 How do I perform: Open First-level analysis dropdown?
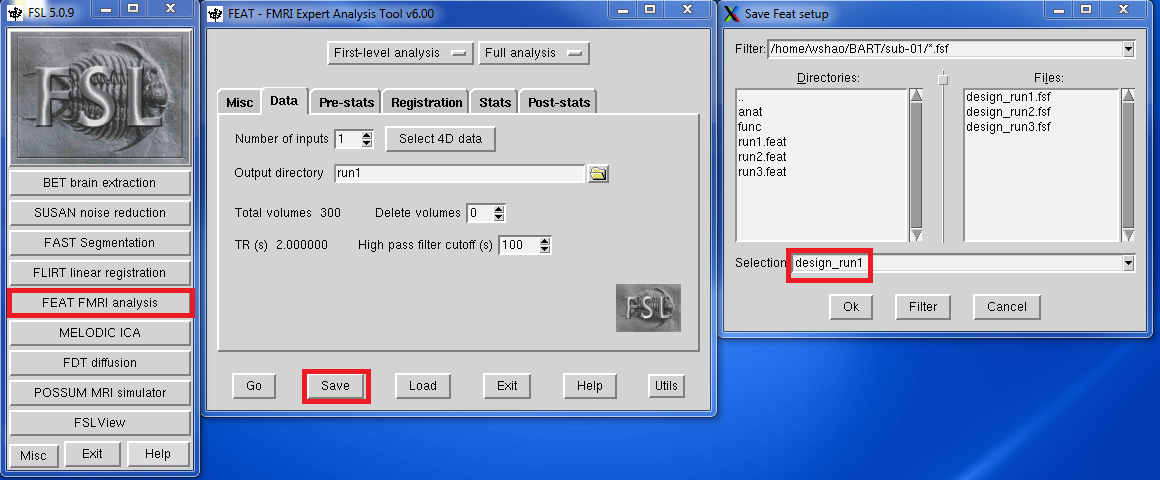(399, 53)
